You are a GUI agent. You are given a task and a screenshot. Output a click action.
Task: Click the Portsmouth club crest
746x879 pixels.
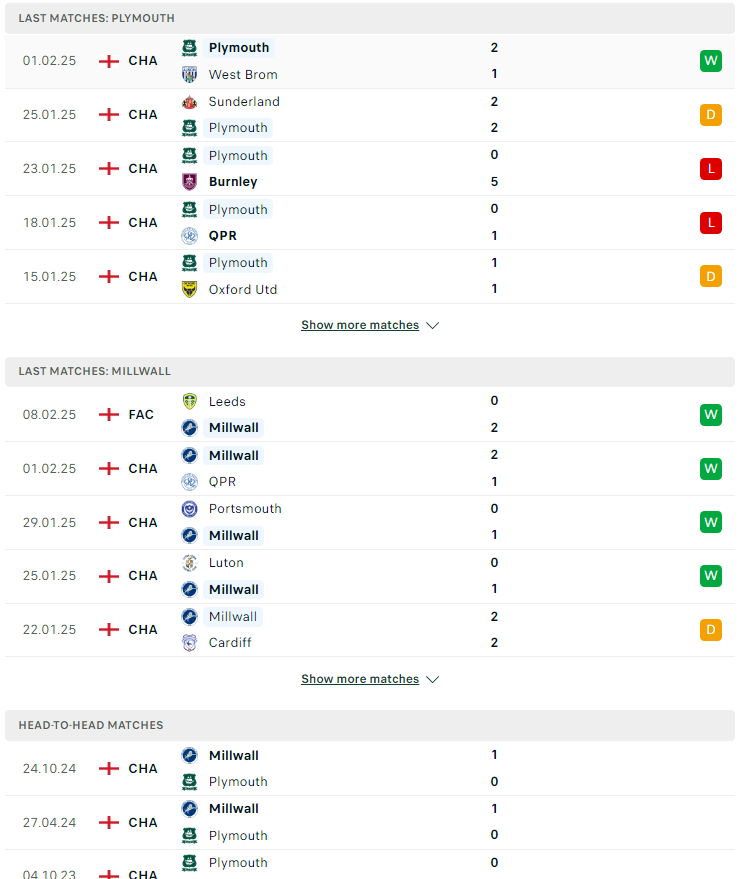(x=189, y=509)
